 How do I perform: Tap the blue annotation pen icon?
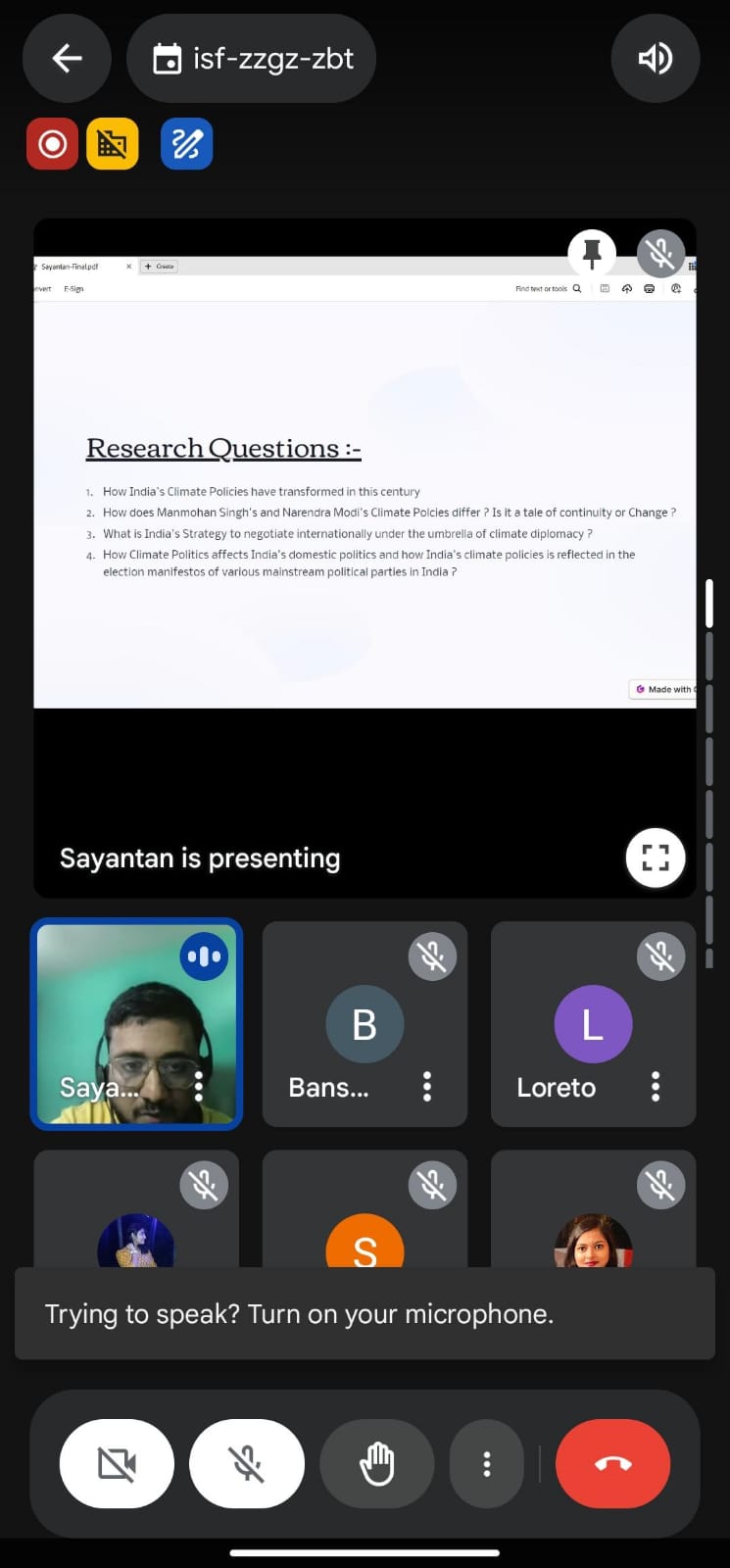coord(186,144)
